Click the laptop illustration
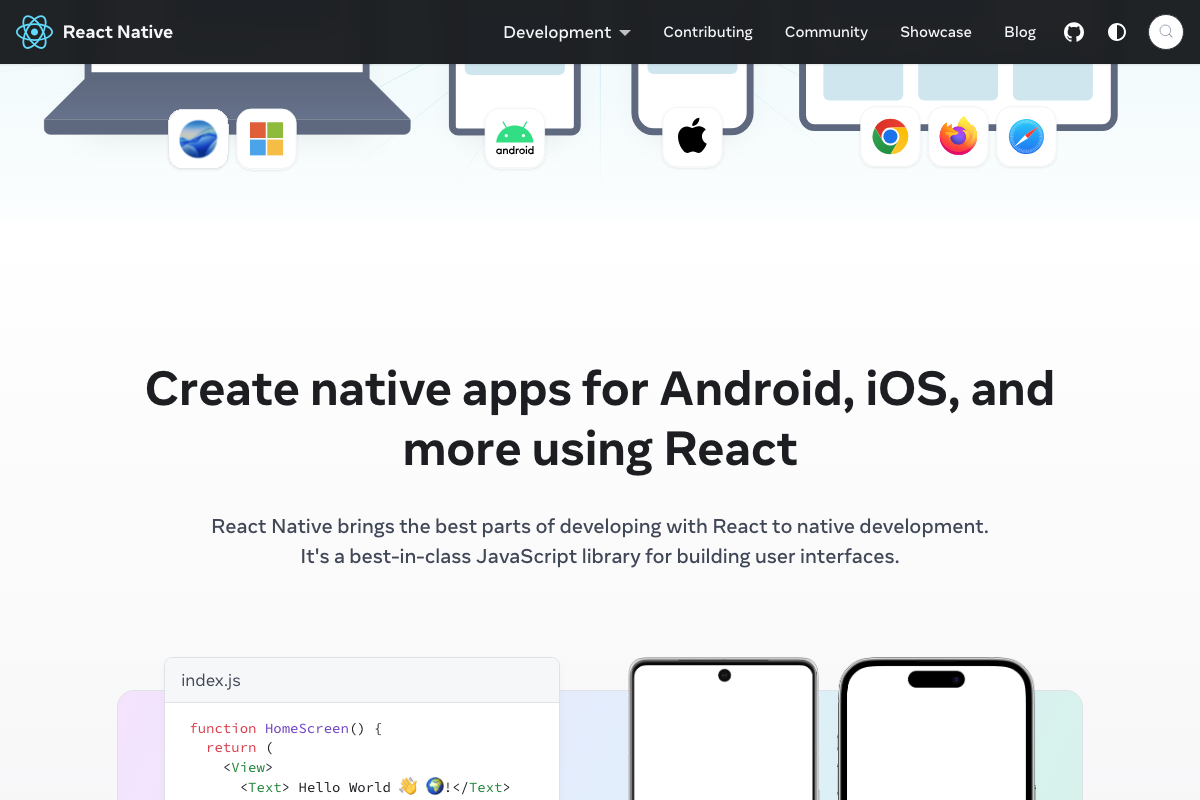Viewport: 1200px width, 800px height. [x=227, y=100]
